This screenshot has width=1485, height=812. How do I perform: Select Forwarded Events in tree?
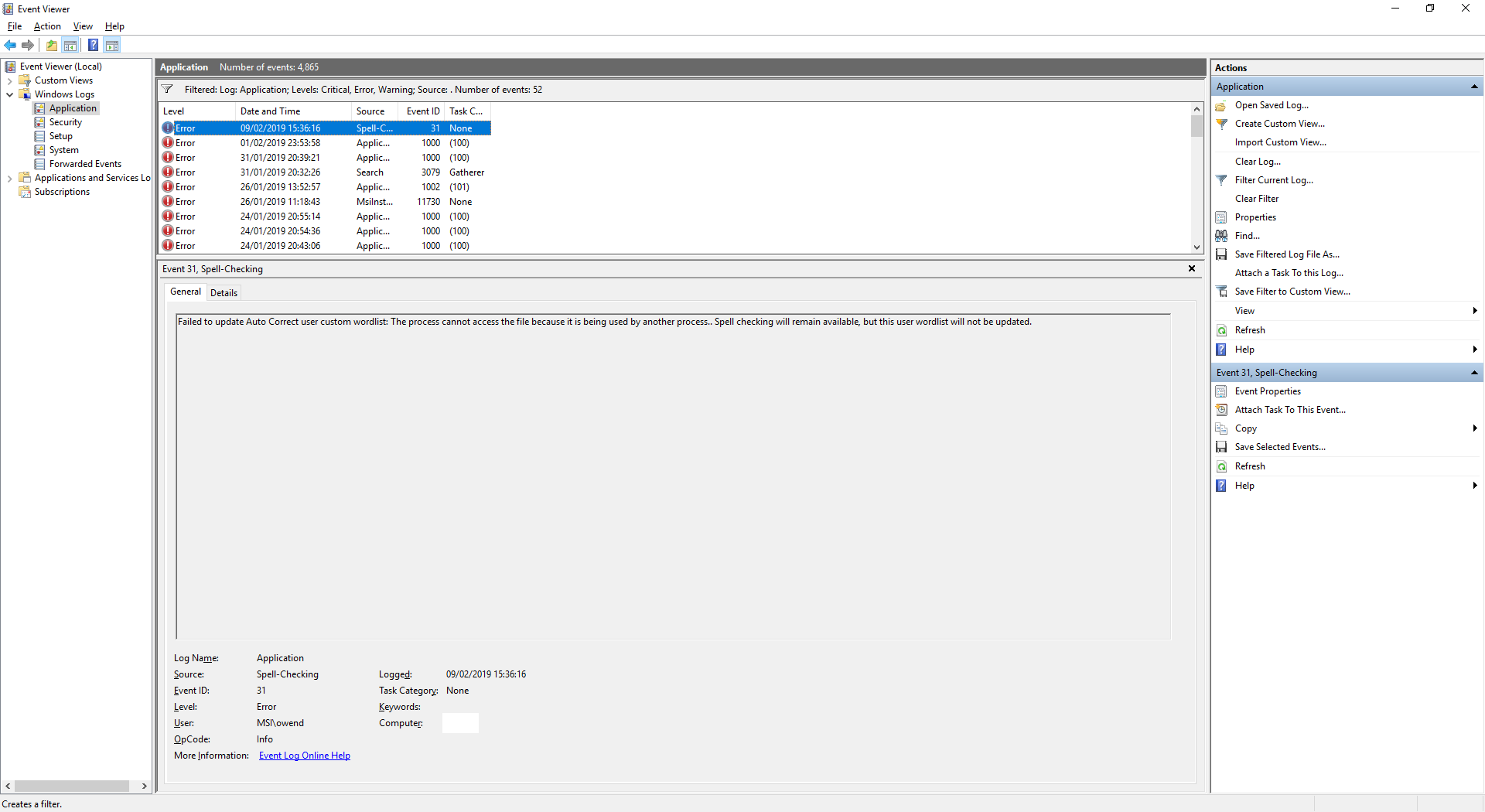click(85, 164)
